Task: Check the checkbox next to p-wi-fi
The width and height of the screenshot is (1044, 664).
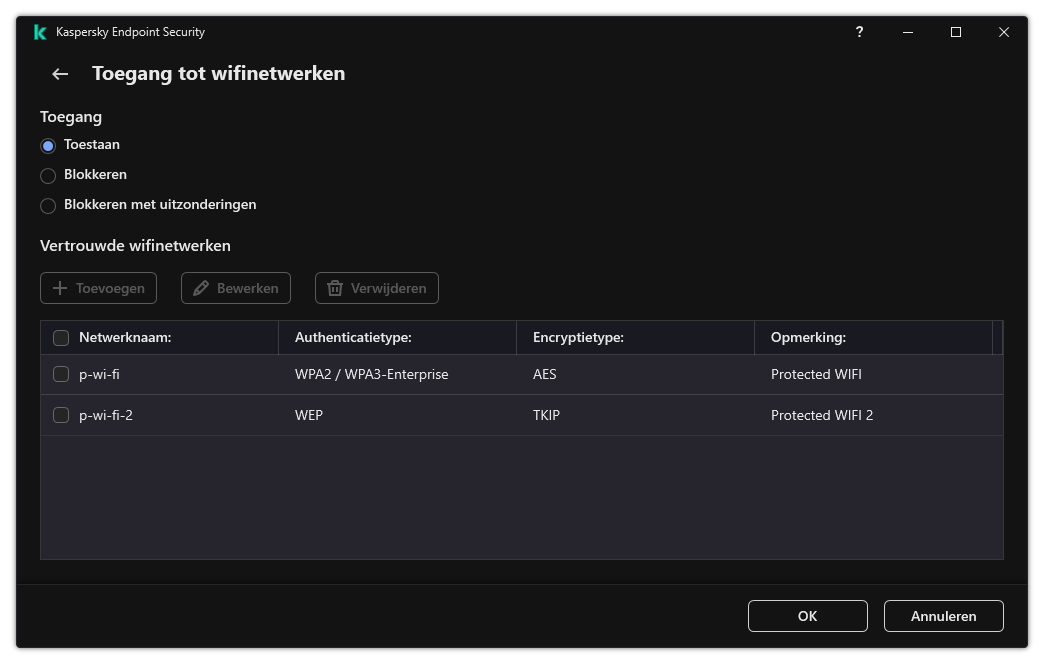Action: point(61,374)
